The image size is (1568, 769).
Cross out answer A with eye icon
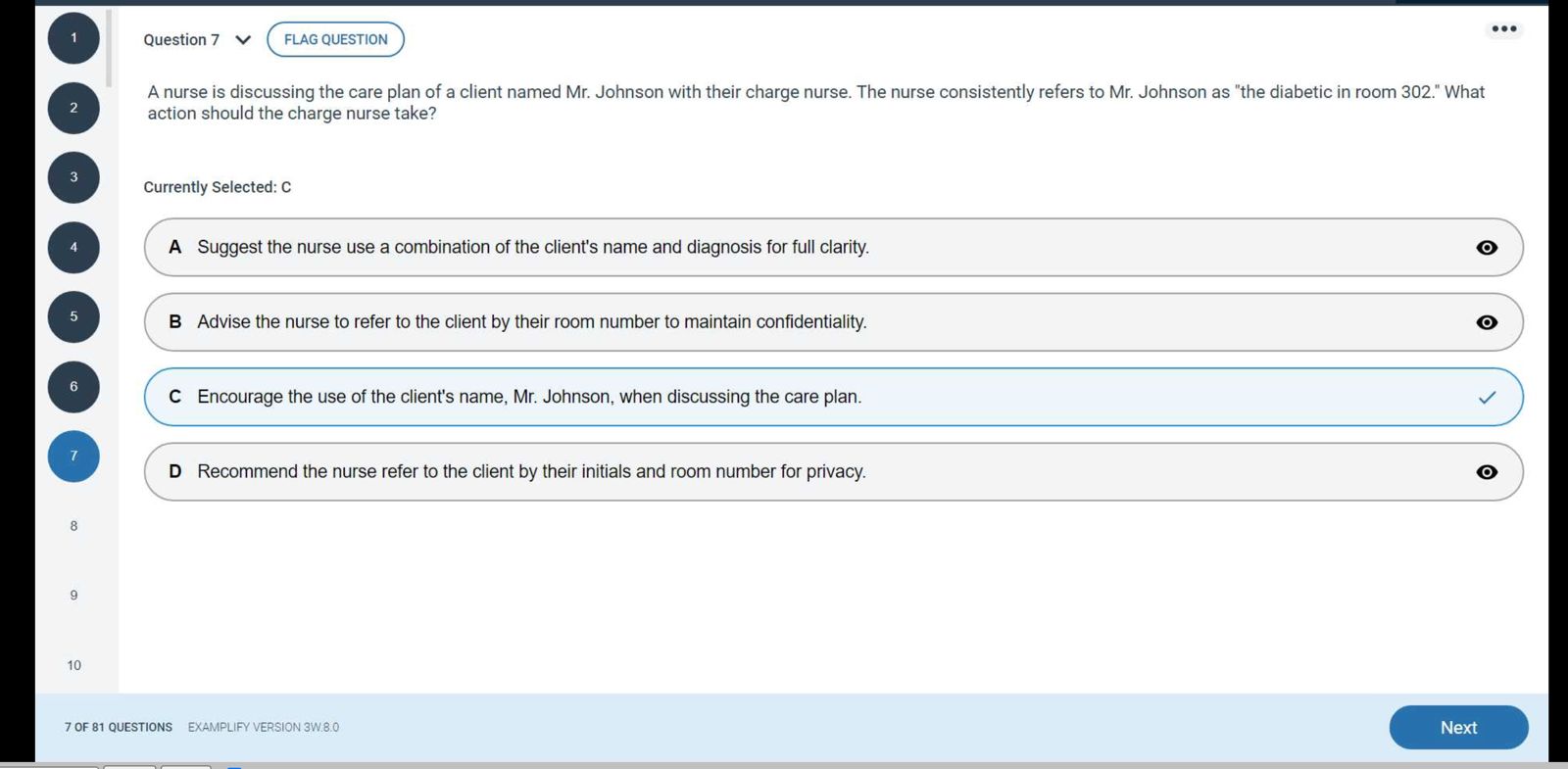click(1486, 248)
